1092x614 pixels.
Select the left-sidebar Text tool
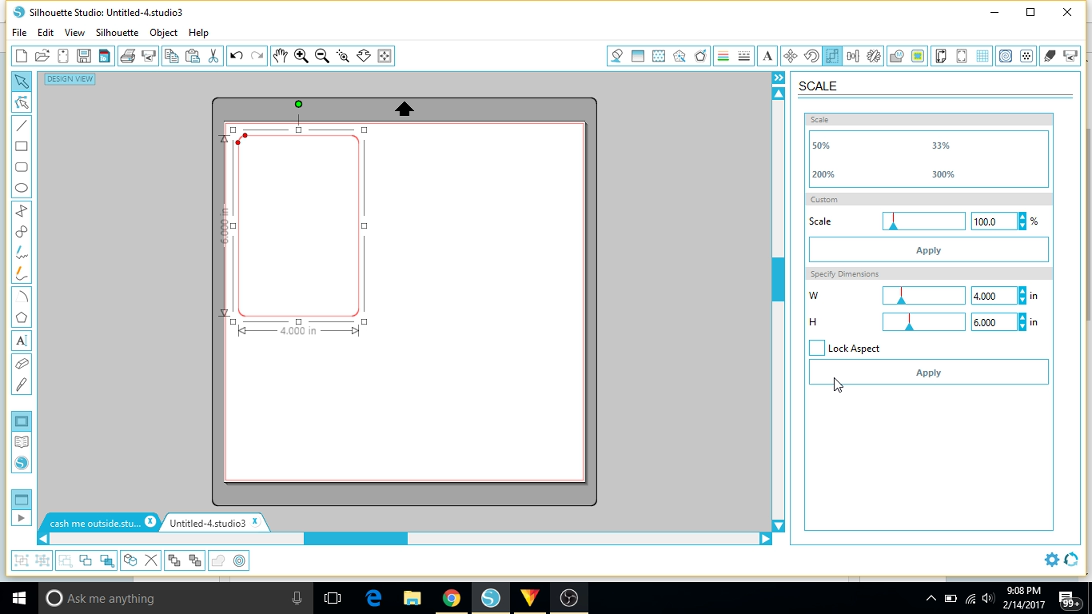click(22, 340)
